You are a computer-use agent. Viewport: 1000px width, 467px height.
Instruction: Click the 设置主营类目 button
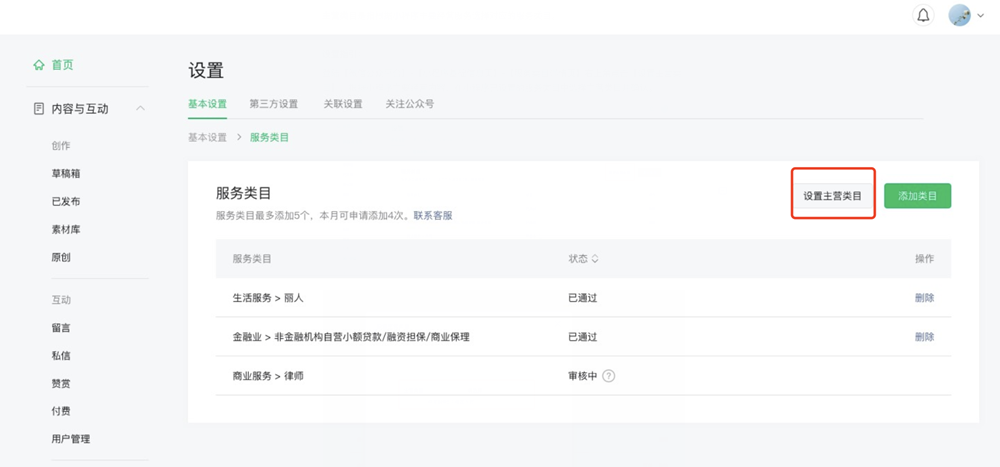(x=832, y=196)
